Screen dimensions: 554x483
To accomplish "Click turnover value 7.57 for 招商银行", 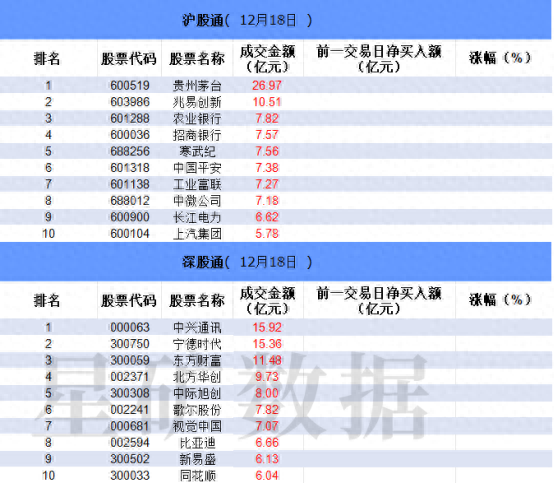I will coord(267,135).
